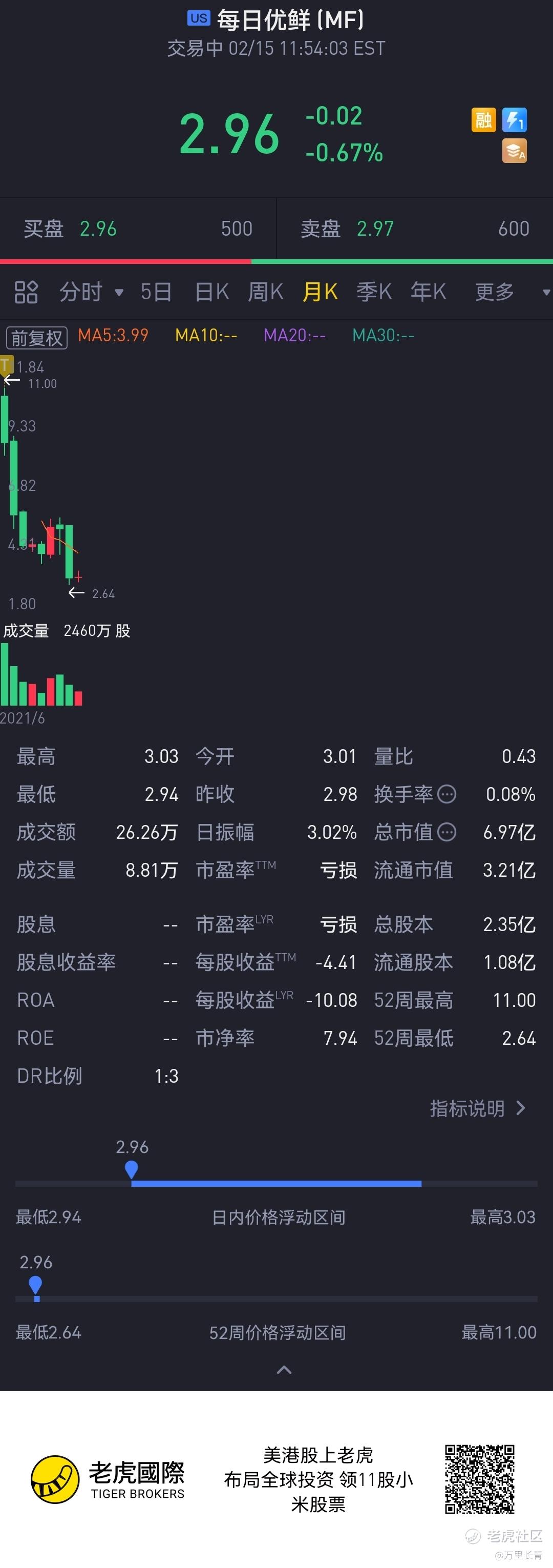Tap info icon beside 换手率
The height and width of the screenshot is (1568, 553).
click(447, 794)
